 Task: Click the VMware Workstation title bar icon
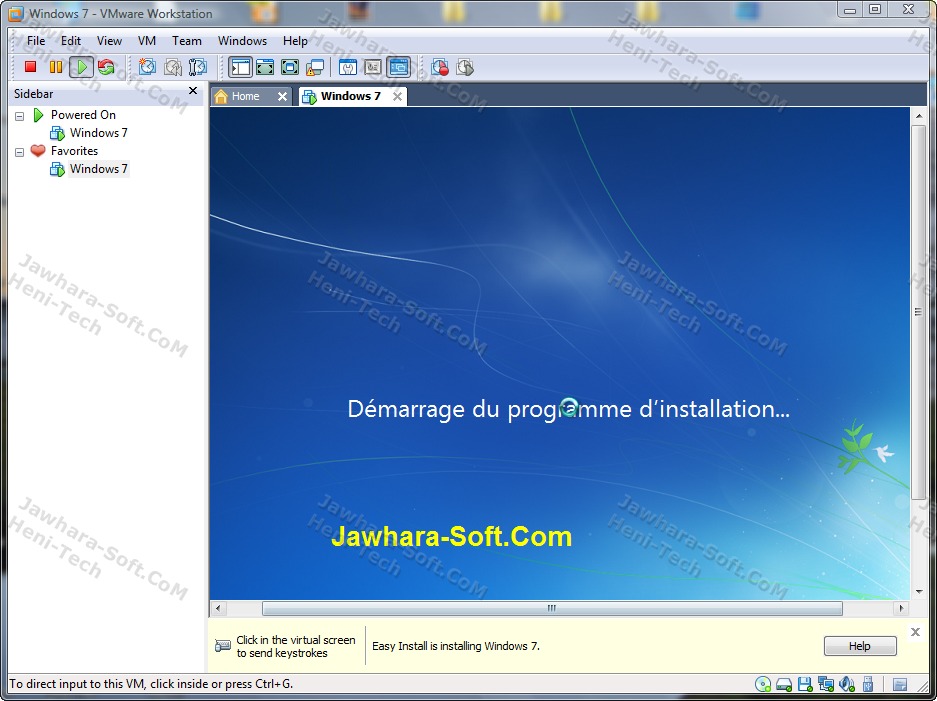[x=16, y=13]
